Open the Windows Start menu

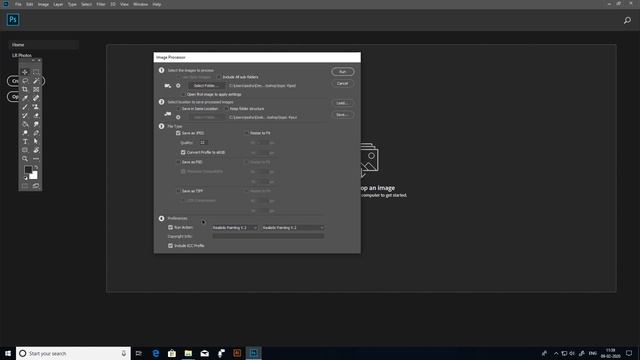[x=8, y=353]
